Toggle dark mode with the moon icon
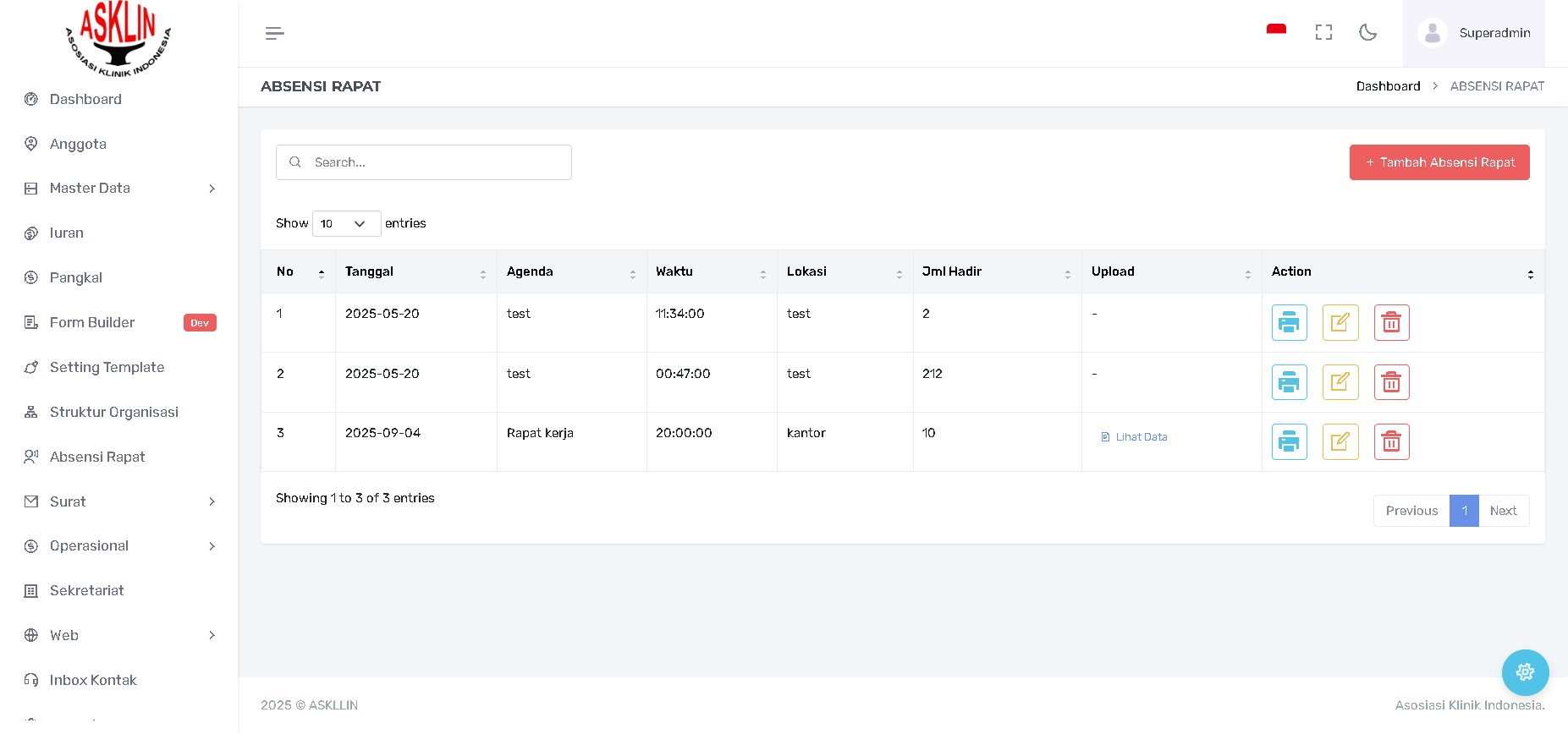 pos(1367,32)
